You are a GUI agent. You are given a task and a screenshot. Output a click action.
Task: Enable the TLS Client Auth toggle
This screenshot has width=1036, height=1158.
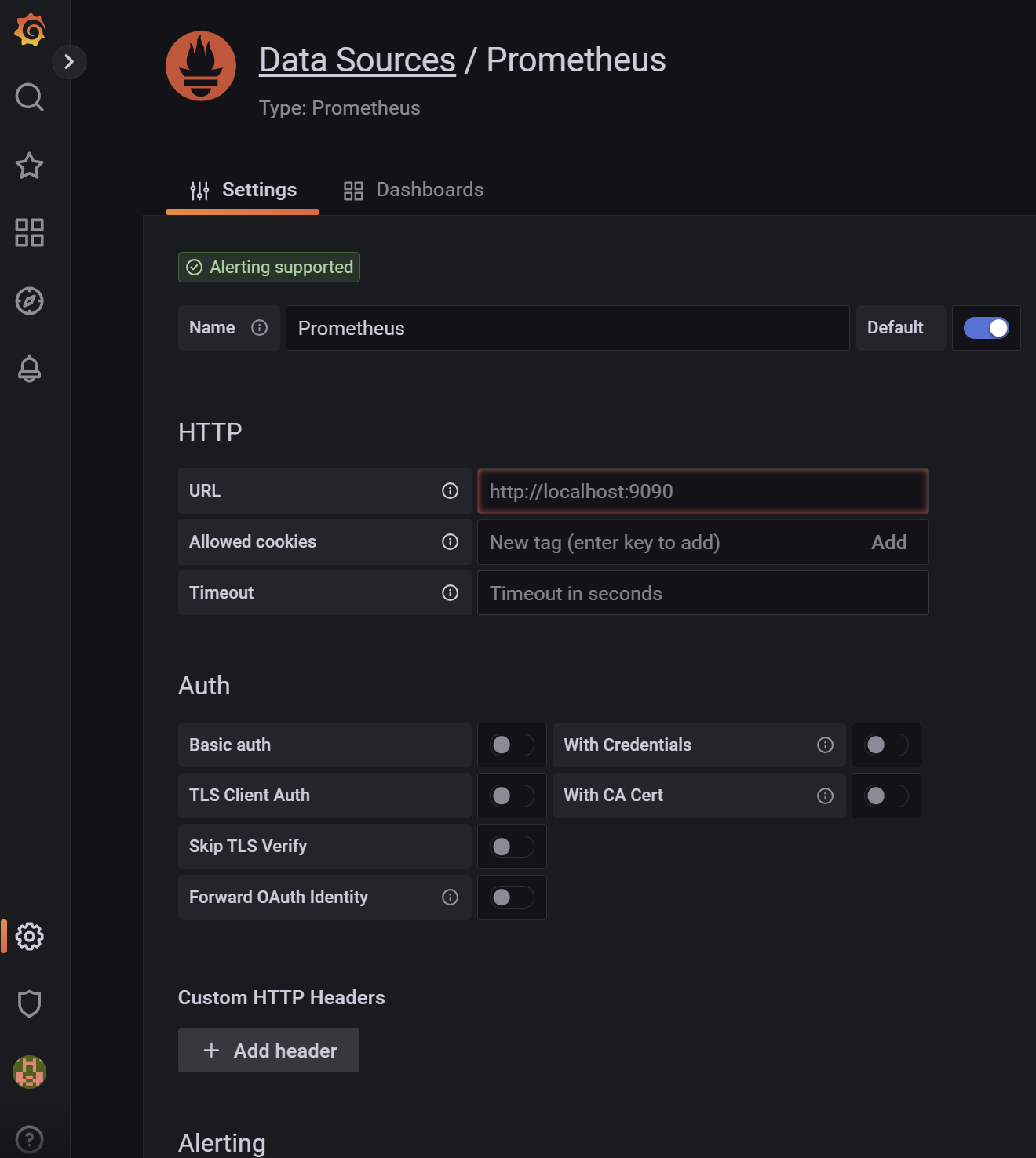(512, 796)
